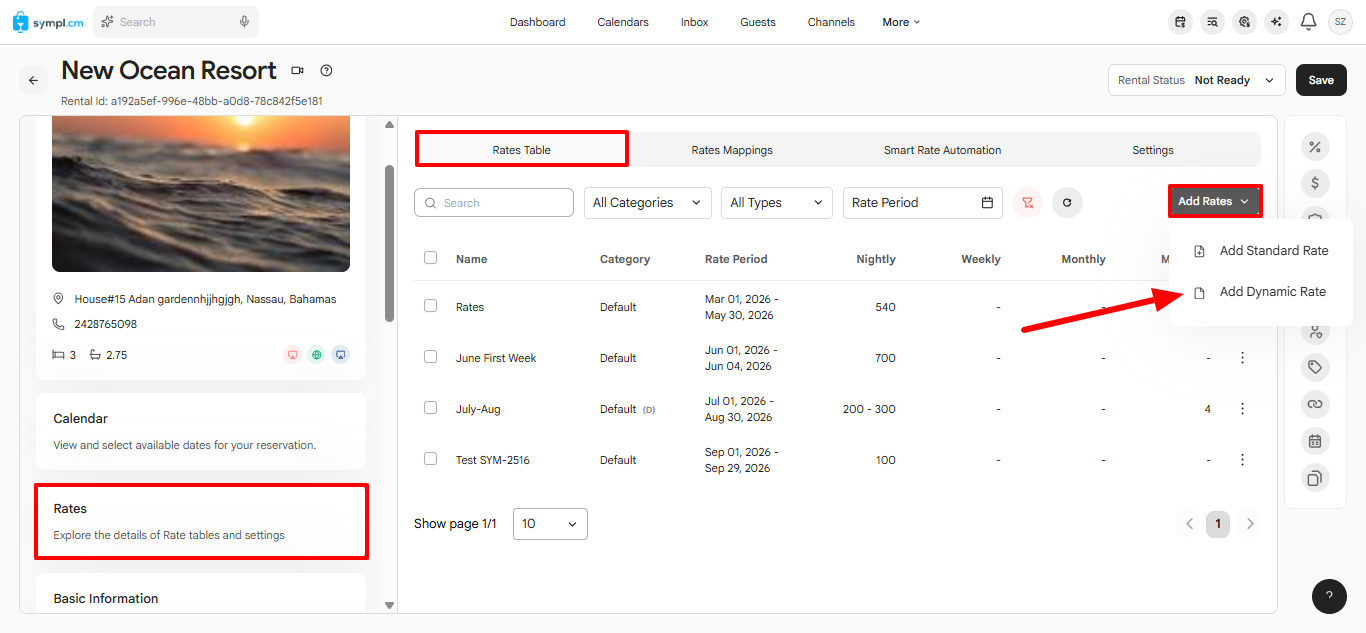The height and width of the screenshot is (633, 1366).
Task: Open more options for July-Aug row
Action: click(1243, 408)
